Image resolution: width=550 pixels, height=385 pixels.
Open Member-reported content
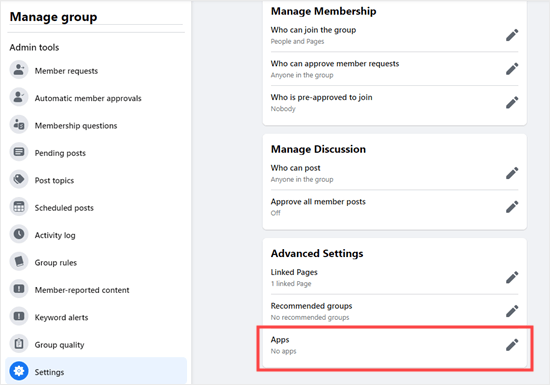(96, 290)
